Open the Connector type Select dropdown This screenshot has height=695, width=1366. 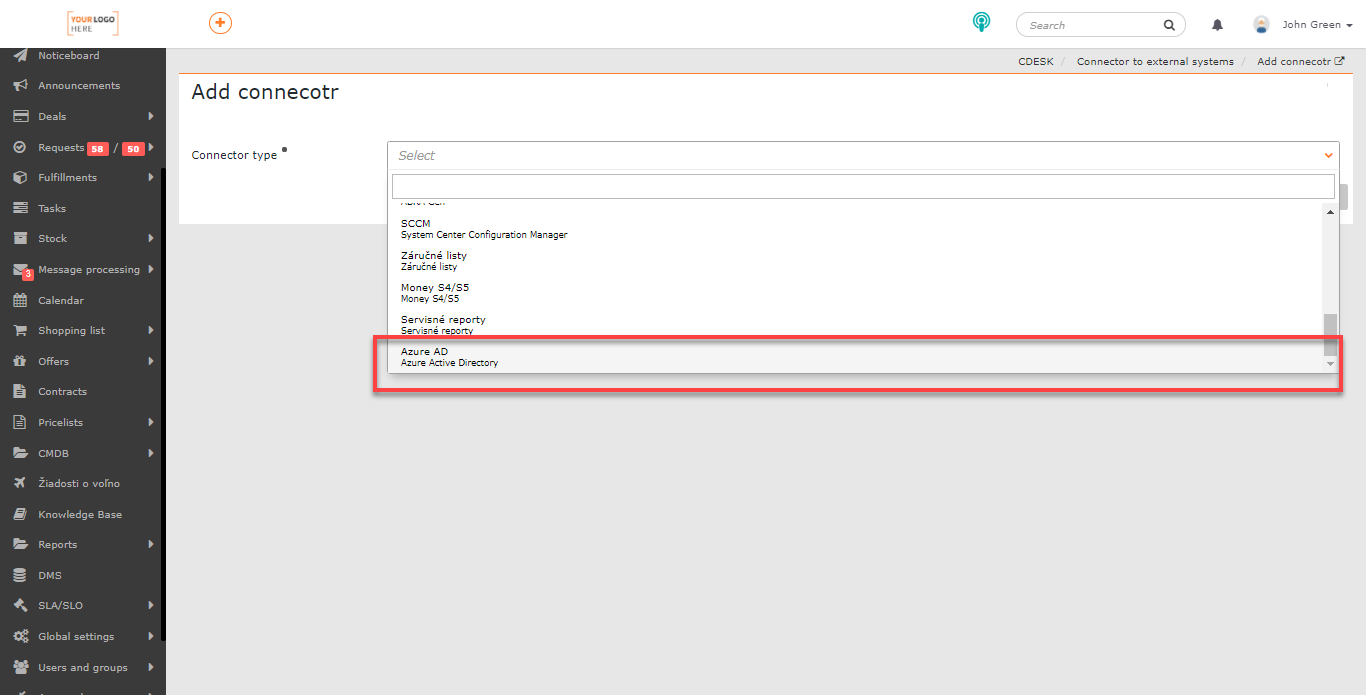(863, 155)
